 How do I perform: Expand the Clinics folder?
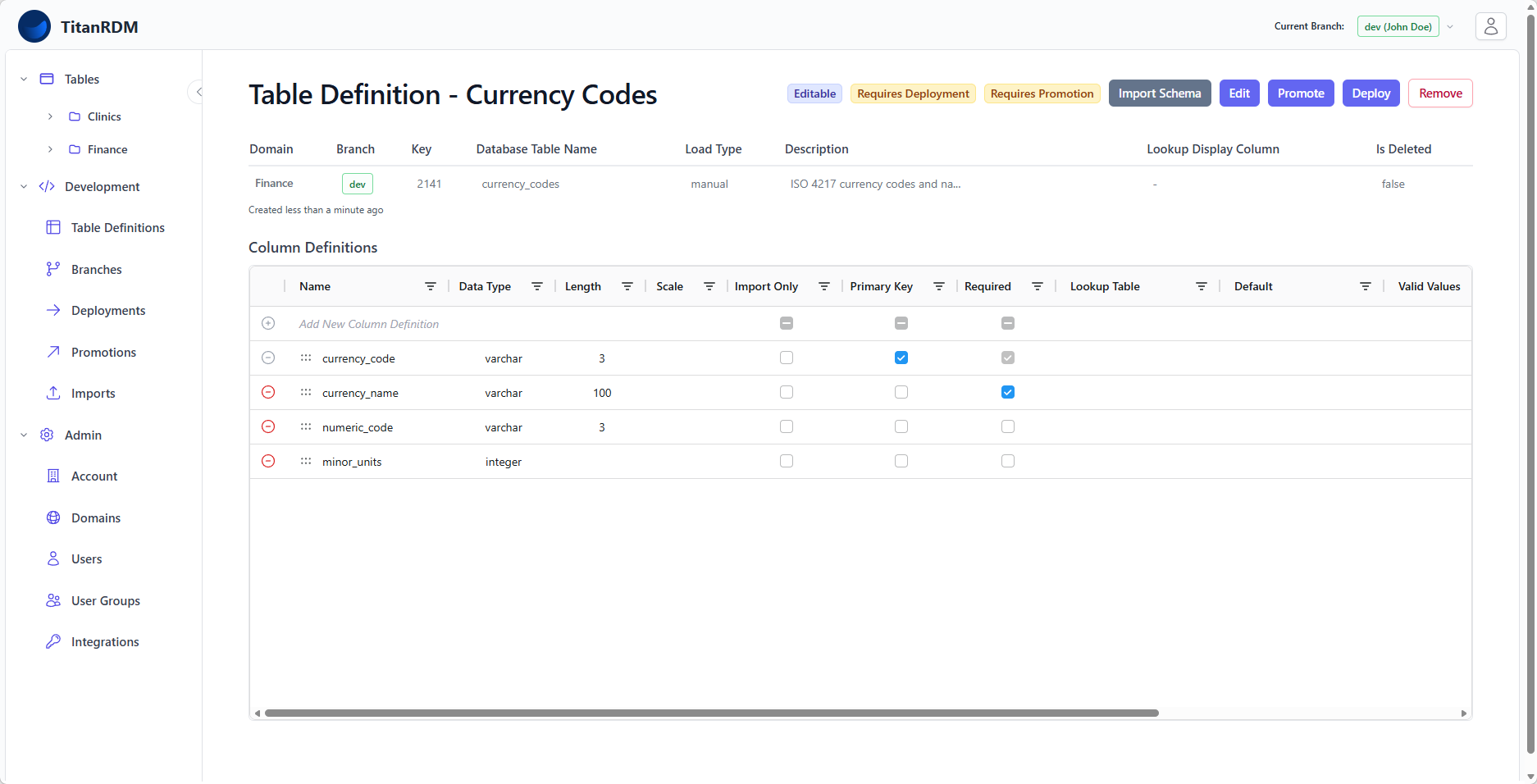coord(50,116)
